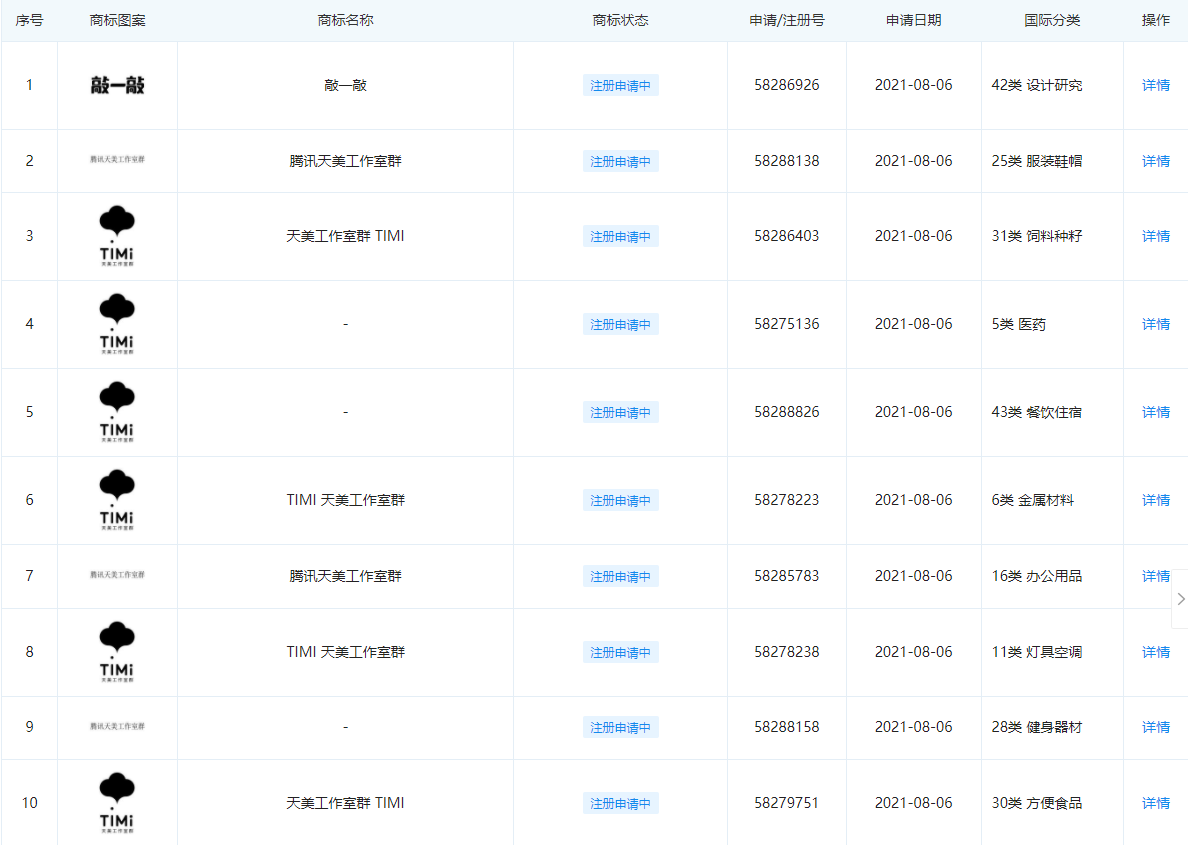Click application number 58288138
Image resolution: width=1188 pixels, height=845 pixels.
click(786, 161)
